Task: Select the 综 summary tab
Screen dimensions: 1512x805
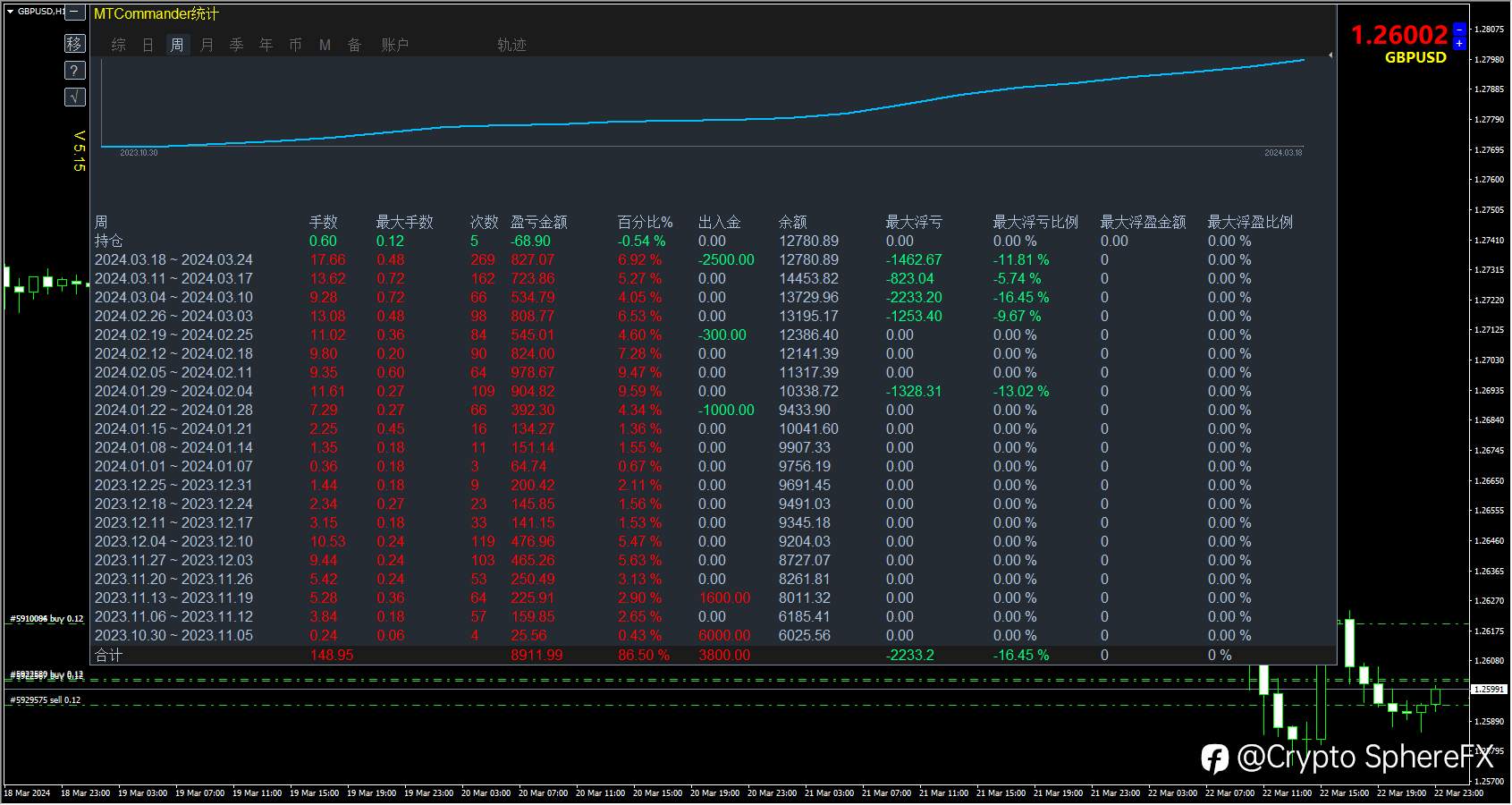Action: click(x=118, y=45)
